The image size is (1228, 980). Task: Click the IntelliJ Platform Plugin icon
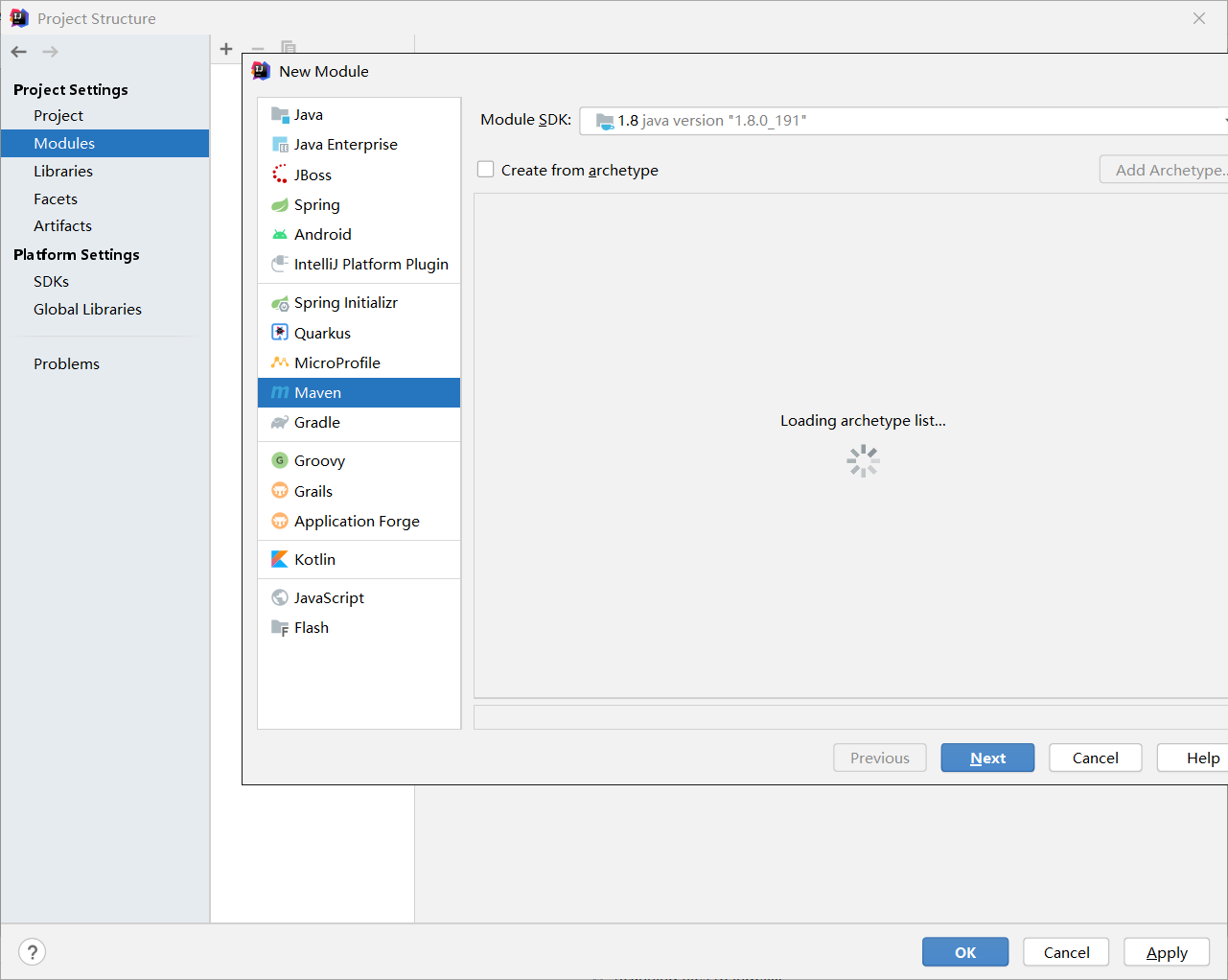pos(280,264)
